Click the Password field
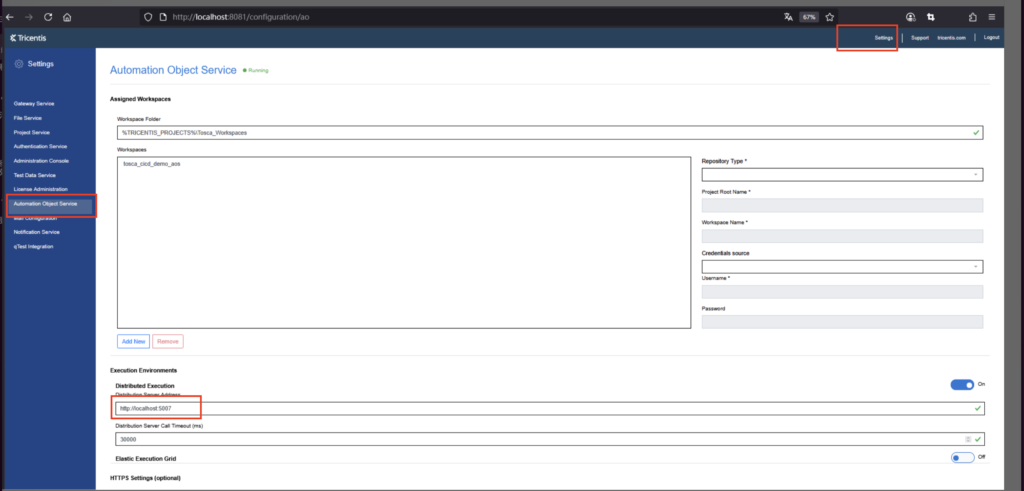Image resolution: width=1024 pixels, height=491 pixels. 842,322
